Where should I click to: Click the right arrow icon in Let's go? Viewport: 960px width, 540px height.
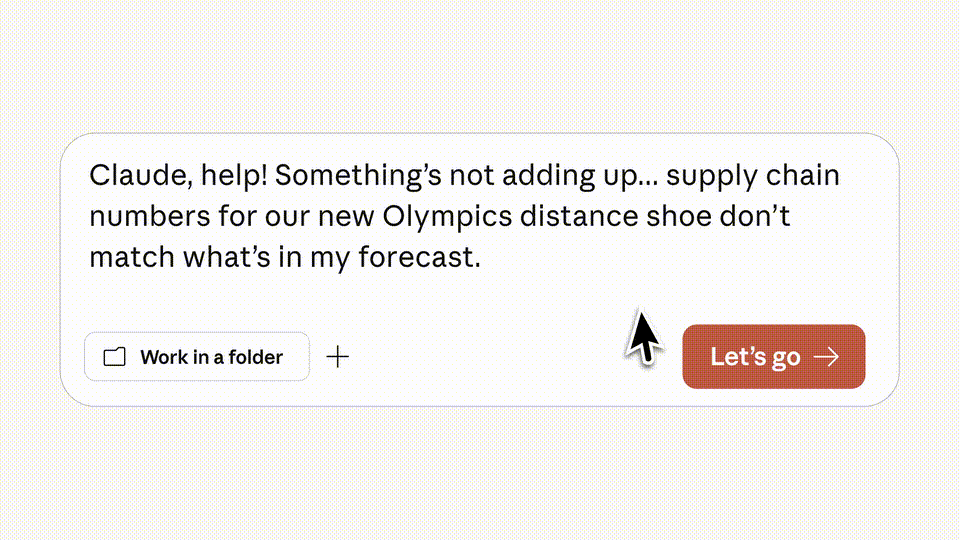click(826, 357)
